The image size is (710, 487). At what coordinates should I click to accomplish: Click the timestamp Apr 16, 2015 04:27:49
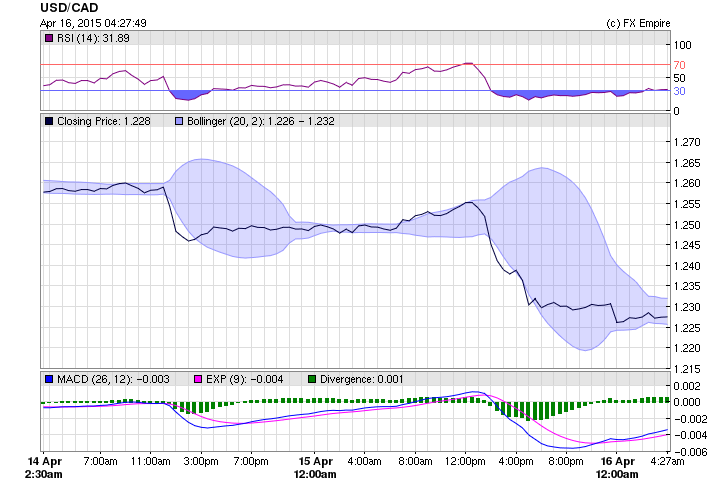(93, 23)
